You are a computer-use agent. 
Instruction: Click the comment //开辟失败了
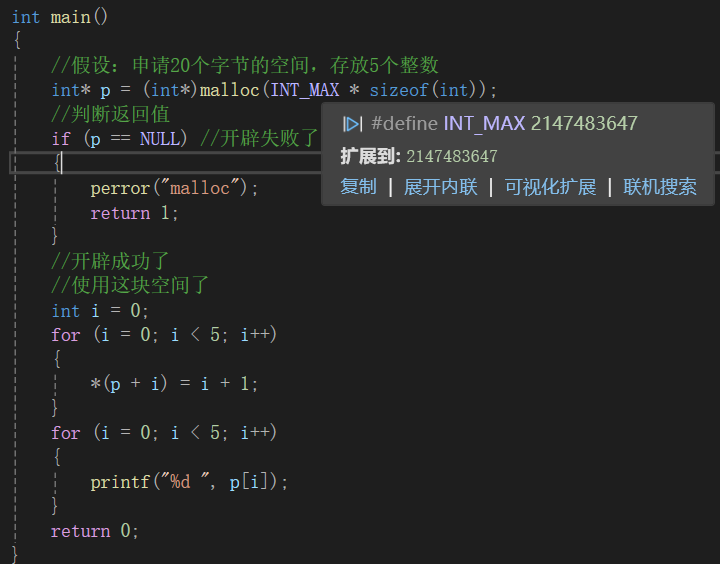(259, 139)
